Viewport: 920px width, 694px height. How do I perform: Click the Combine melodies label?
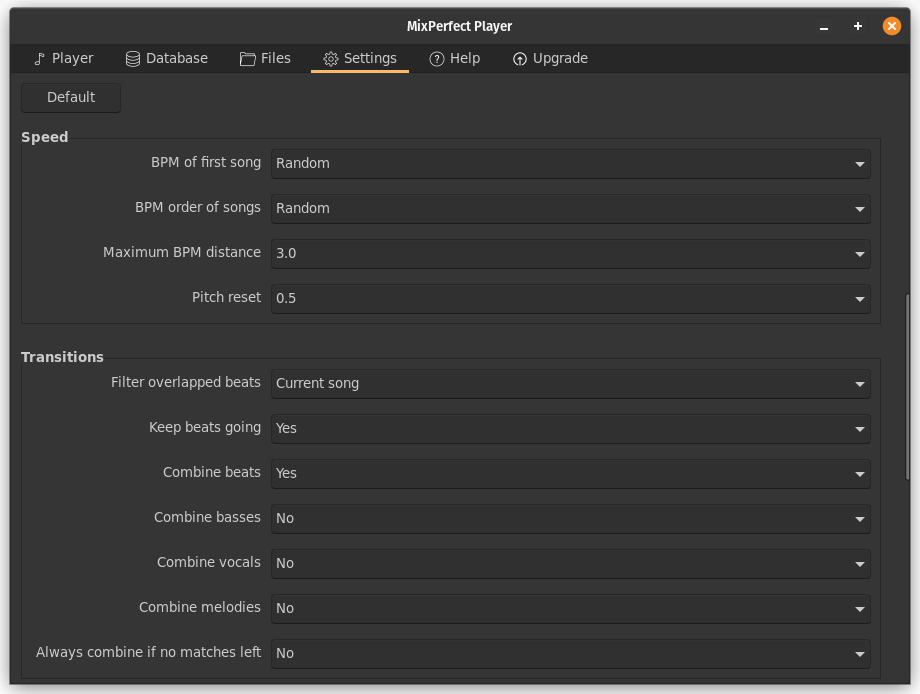pyautogui.click(x=199, y=607)
